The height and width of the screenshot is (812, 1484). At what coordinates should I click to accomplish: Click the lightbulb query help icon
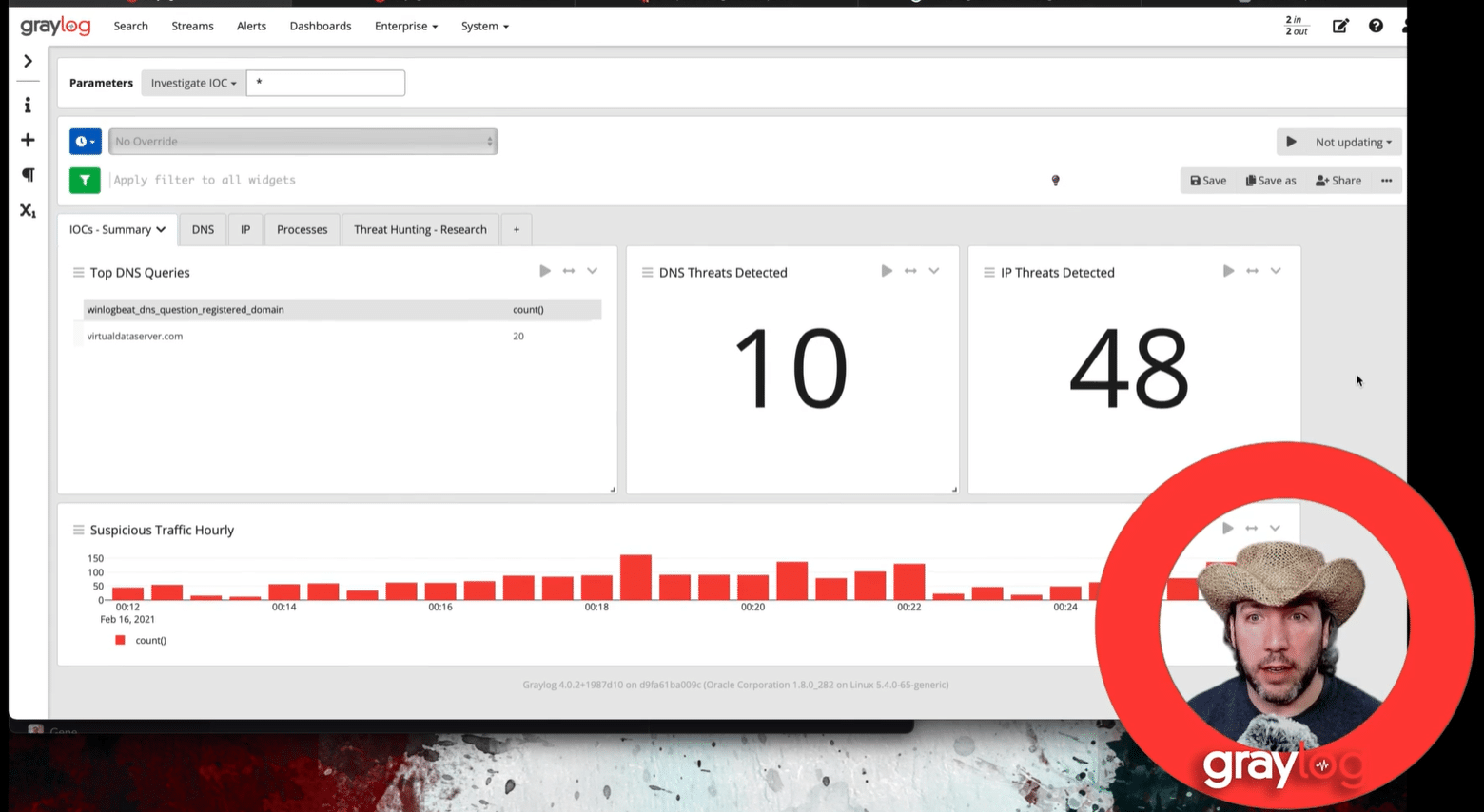pos(1055,181)
